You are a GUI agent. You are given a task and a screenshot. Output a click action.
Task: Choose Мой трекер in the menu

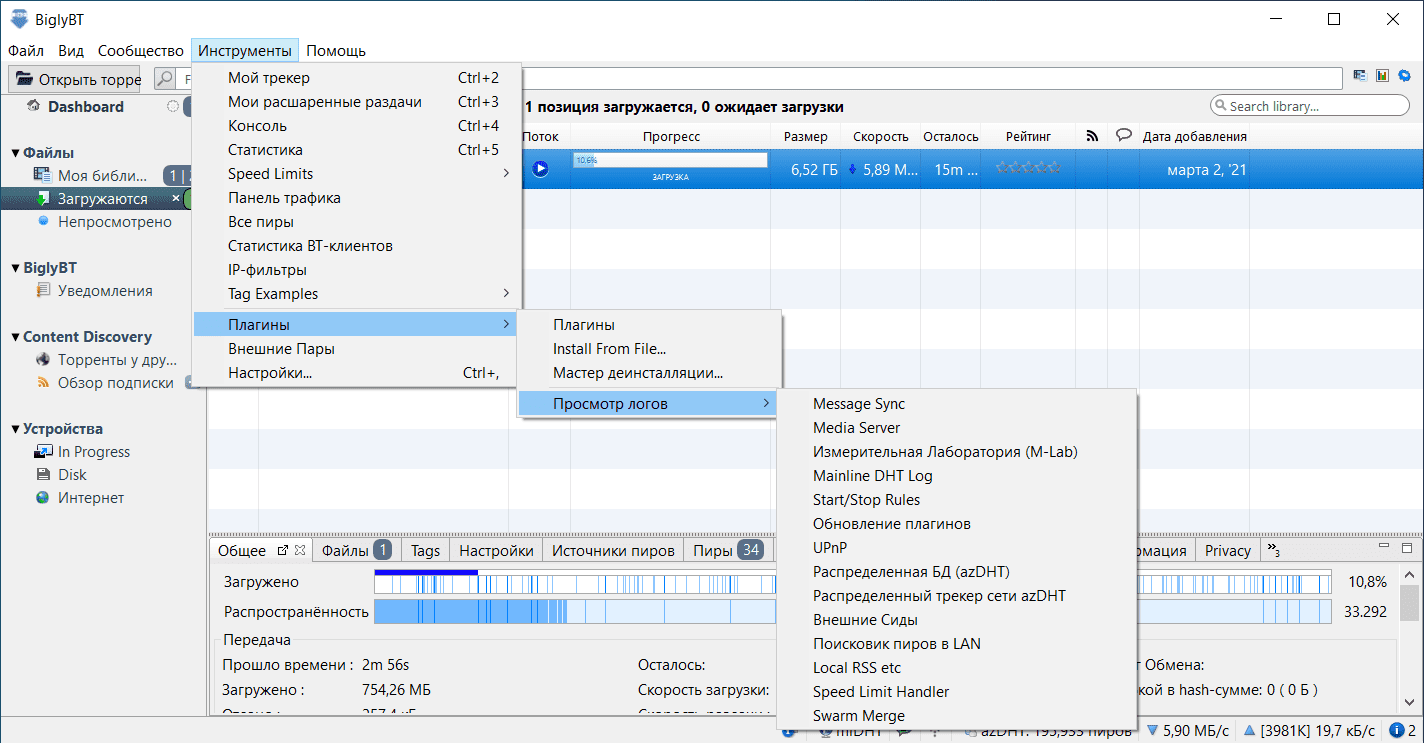click(357, 78)
